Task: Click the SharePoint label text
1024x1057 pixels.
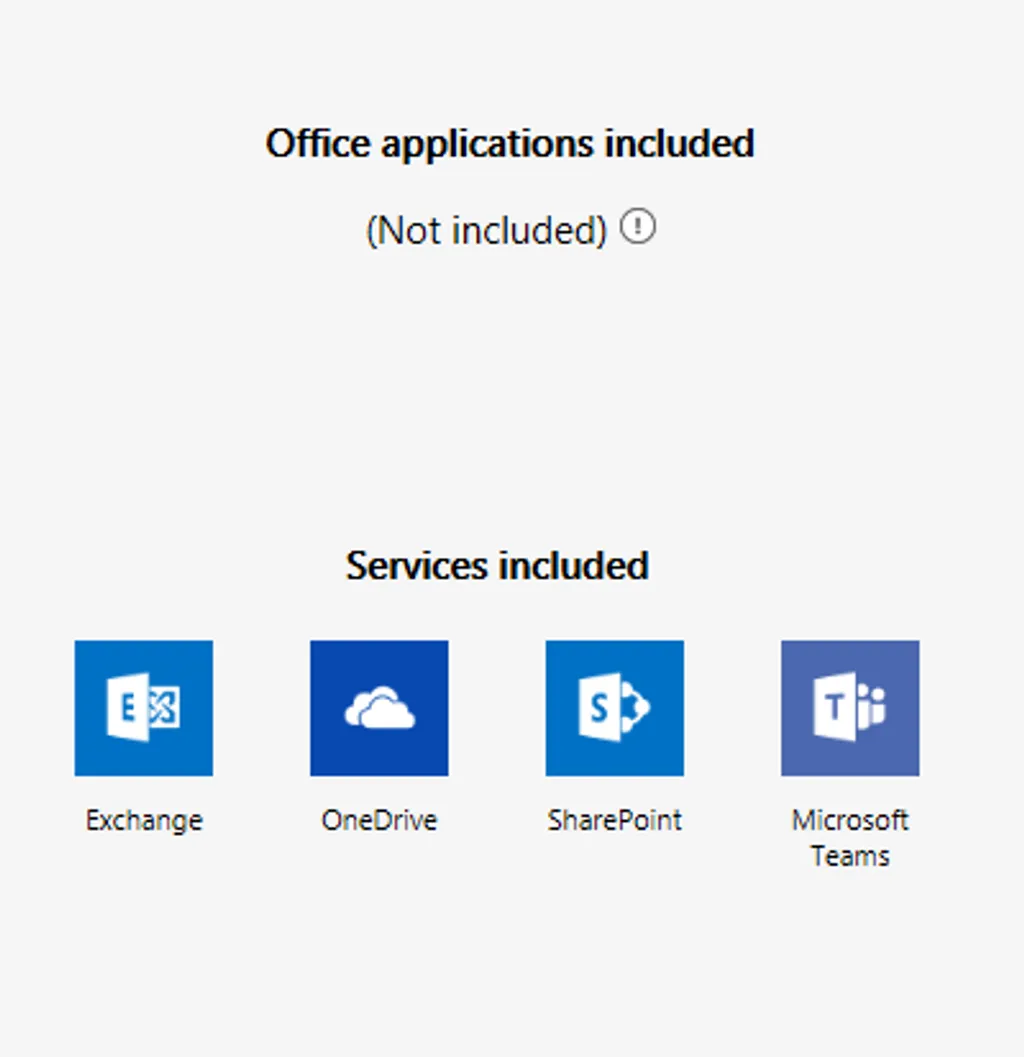Action: pyautogui.click(x=615, y=820)
